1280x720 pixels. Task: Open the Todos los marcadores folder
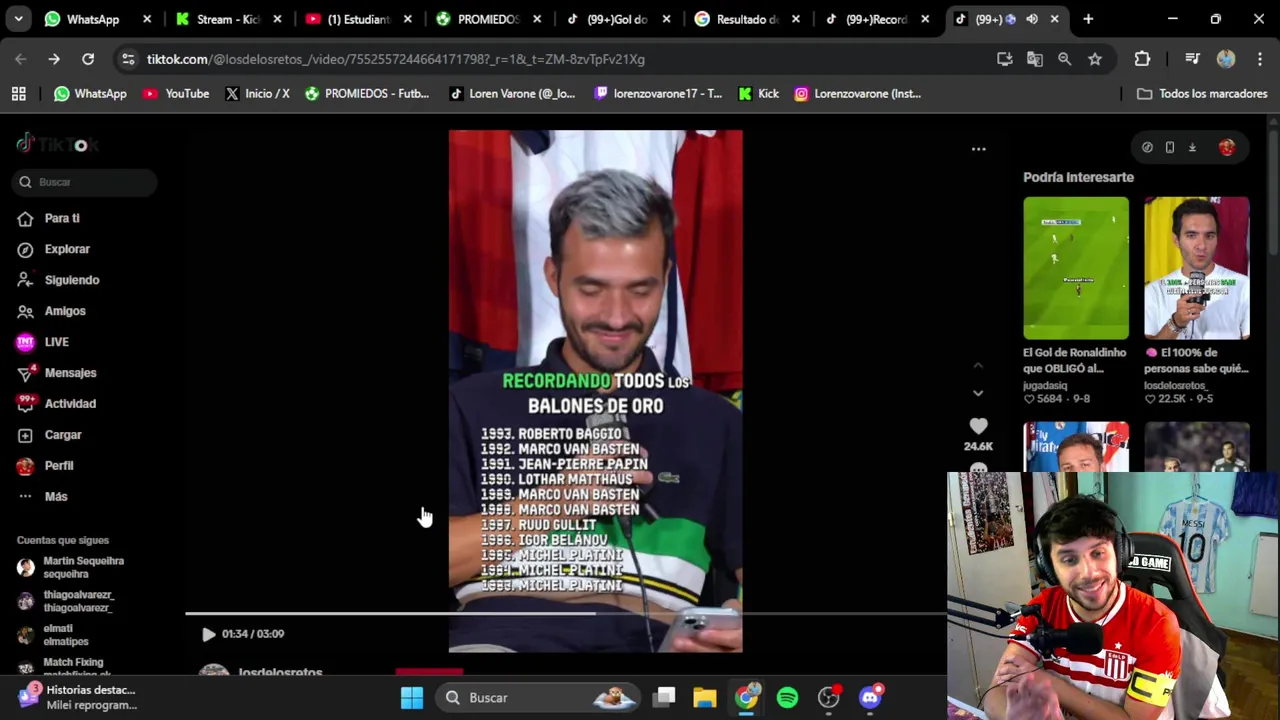click(1202, 94)
